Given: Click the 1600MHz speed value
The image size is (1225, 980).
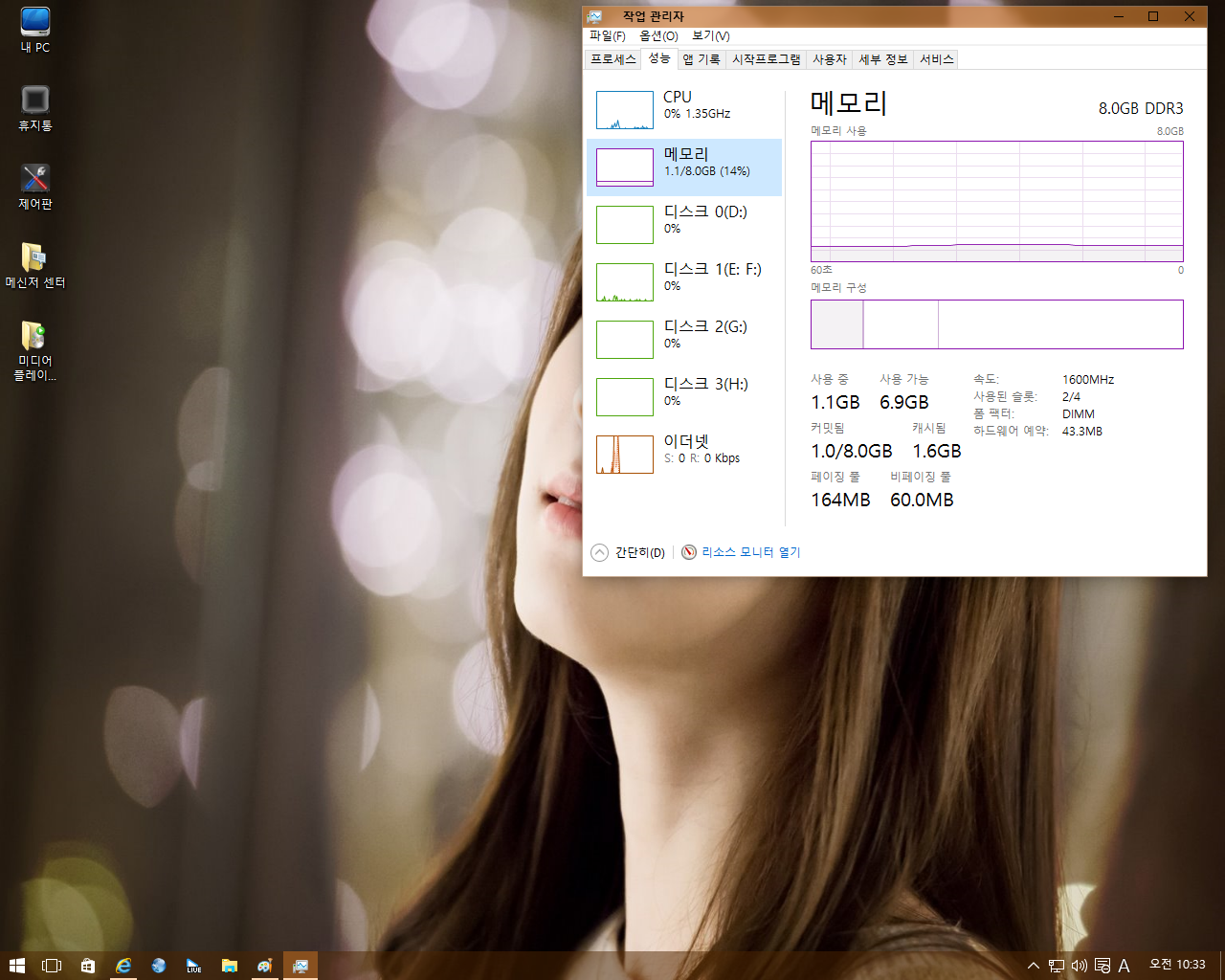Looking at the screenshot, I should pyautogui.click(x=1088, y=380).
